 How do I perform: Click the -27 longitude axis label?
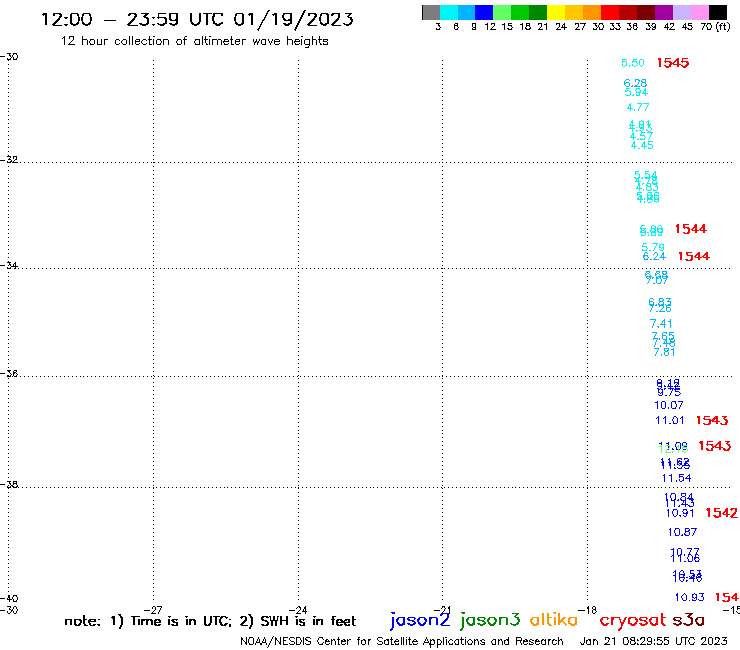pyautogui.click(x=153, y=610)
